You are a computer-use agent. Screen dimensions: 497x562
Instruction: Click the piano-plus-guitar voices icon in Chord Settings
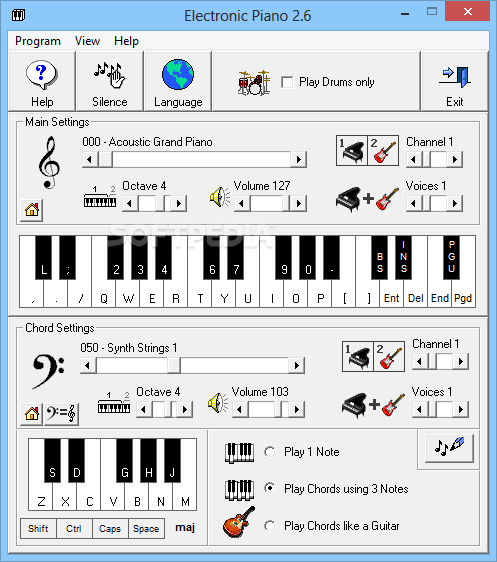click(x=373, y=405)
